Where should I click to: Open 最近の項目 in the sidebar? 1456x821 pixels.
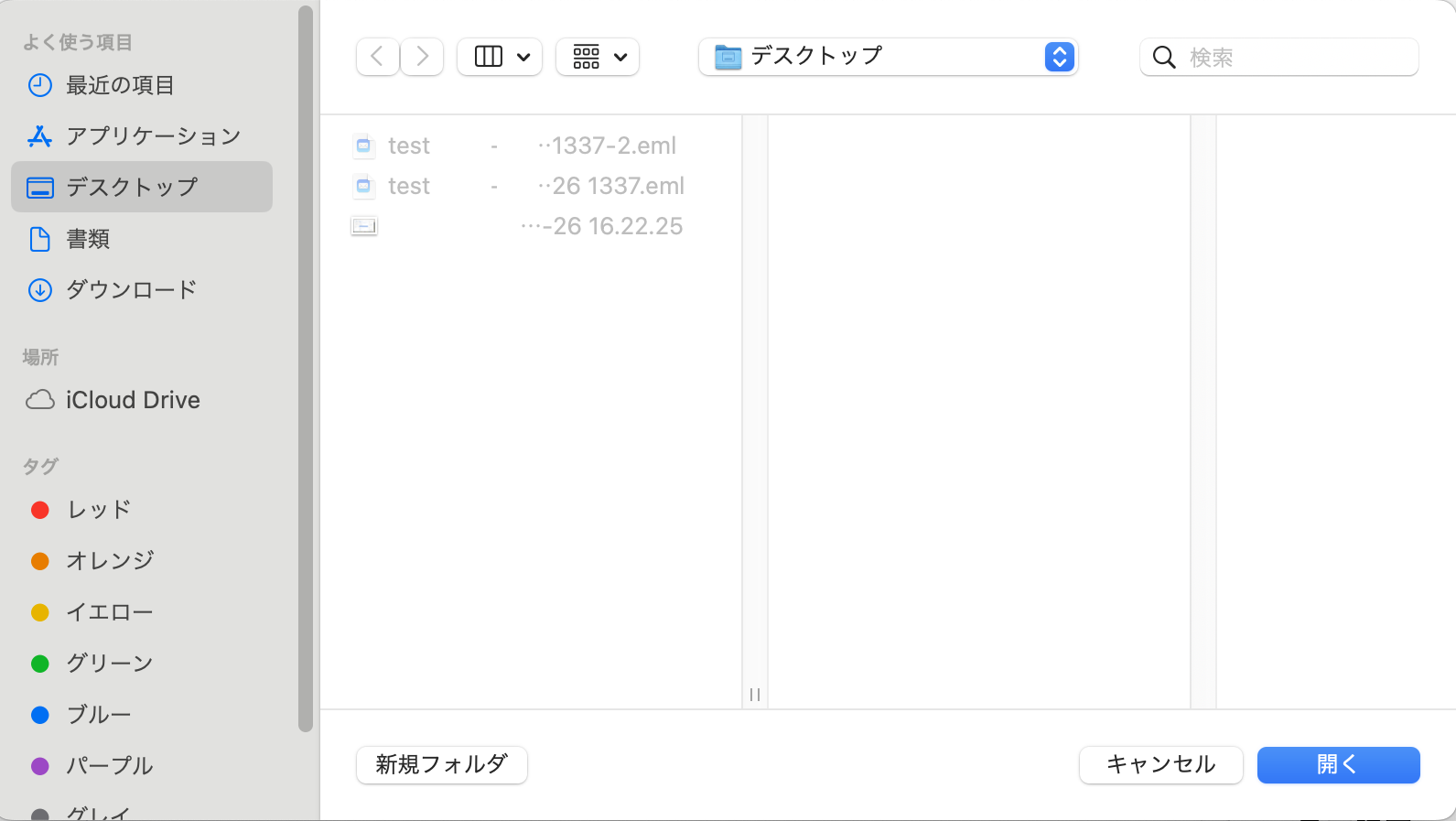click(x=142, y=85)
